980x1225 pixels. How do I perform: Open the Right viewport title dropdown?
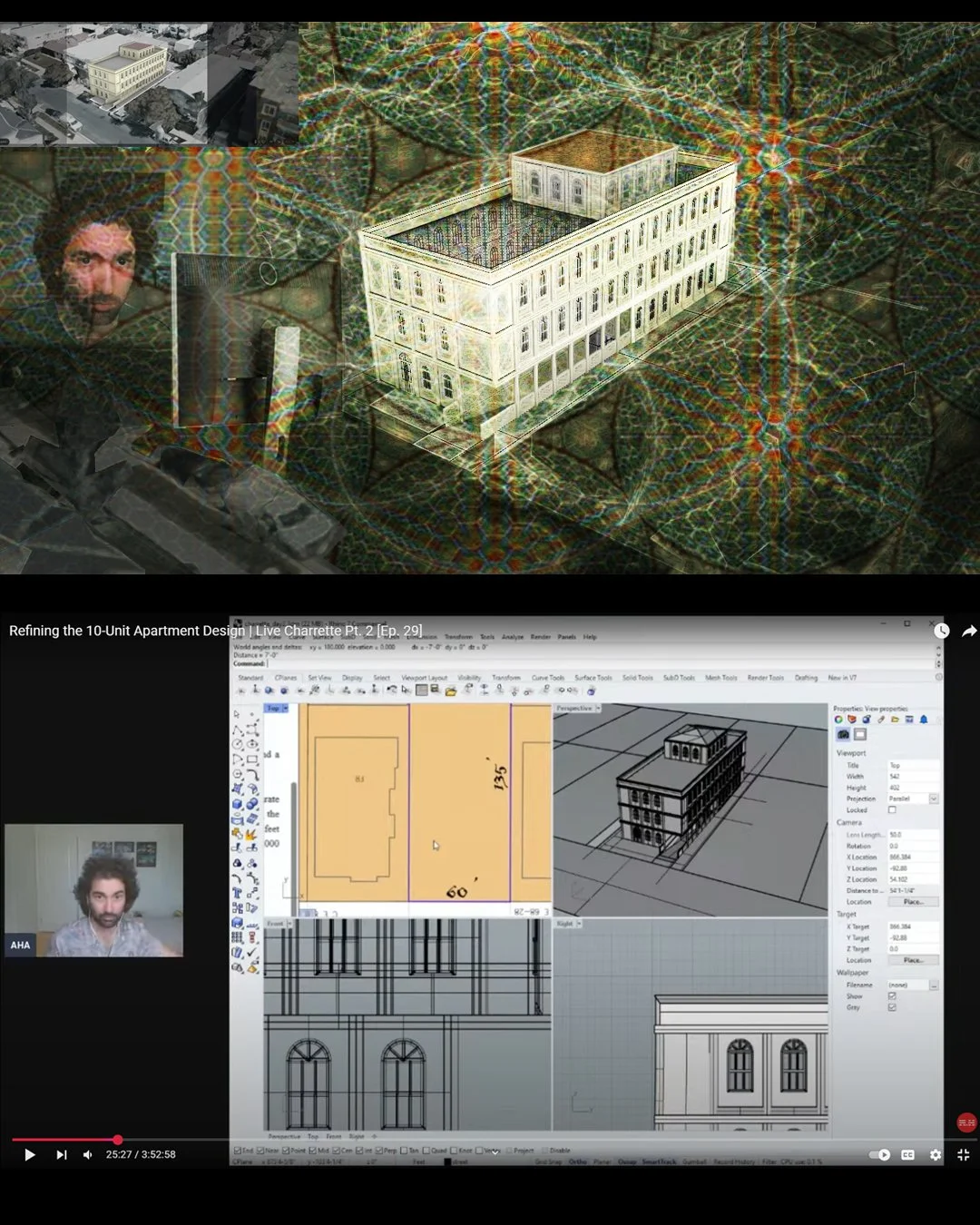pos(579,924)
